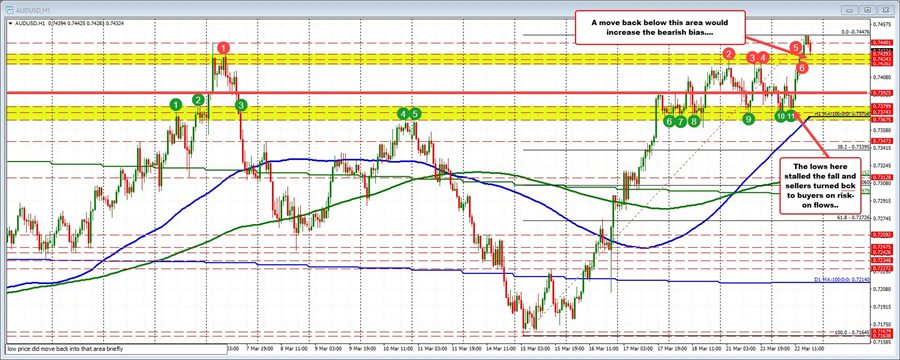
Task: Click the 0.71585 price axis label
Action: (x=882, y=343)
